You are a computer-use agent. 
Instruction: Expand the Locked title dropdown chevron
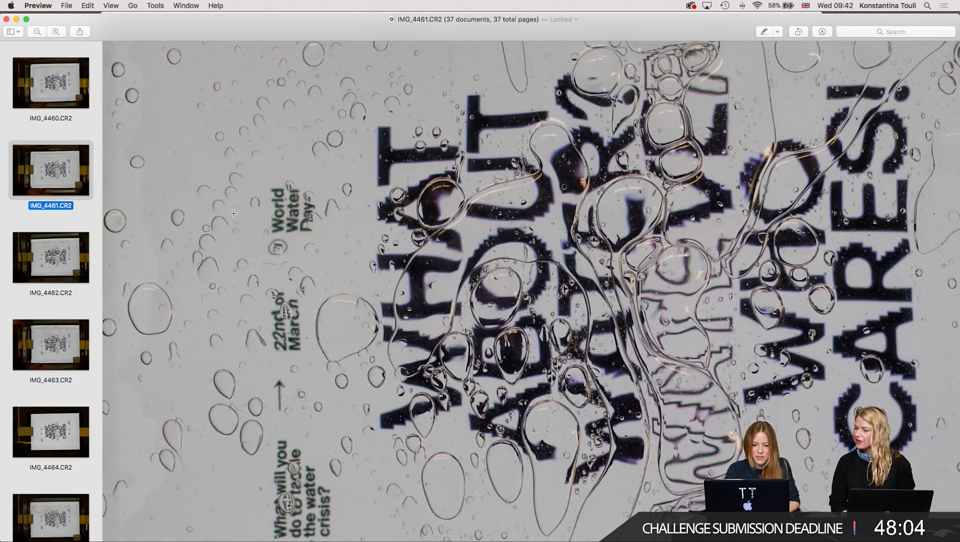coord(576,20)
